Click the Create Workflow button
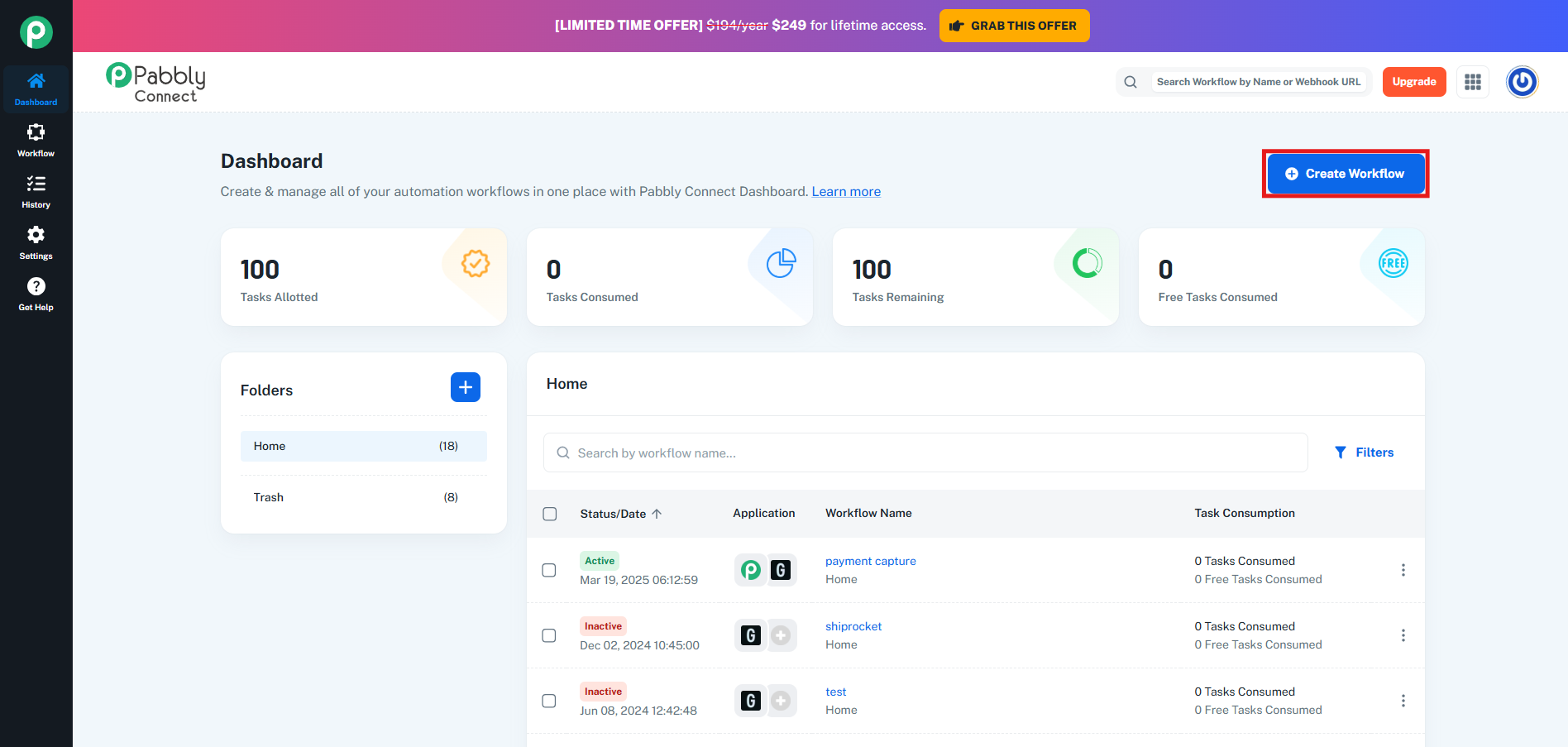Image resolution: width=1568 pixels, height=747 pixels. (x=1345, y=174)
